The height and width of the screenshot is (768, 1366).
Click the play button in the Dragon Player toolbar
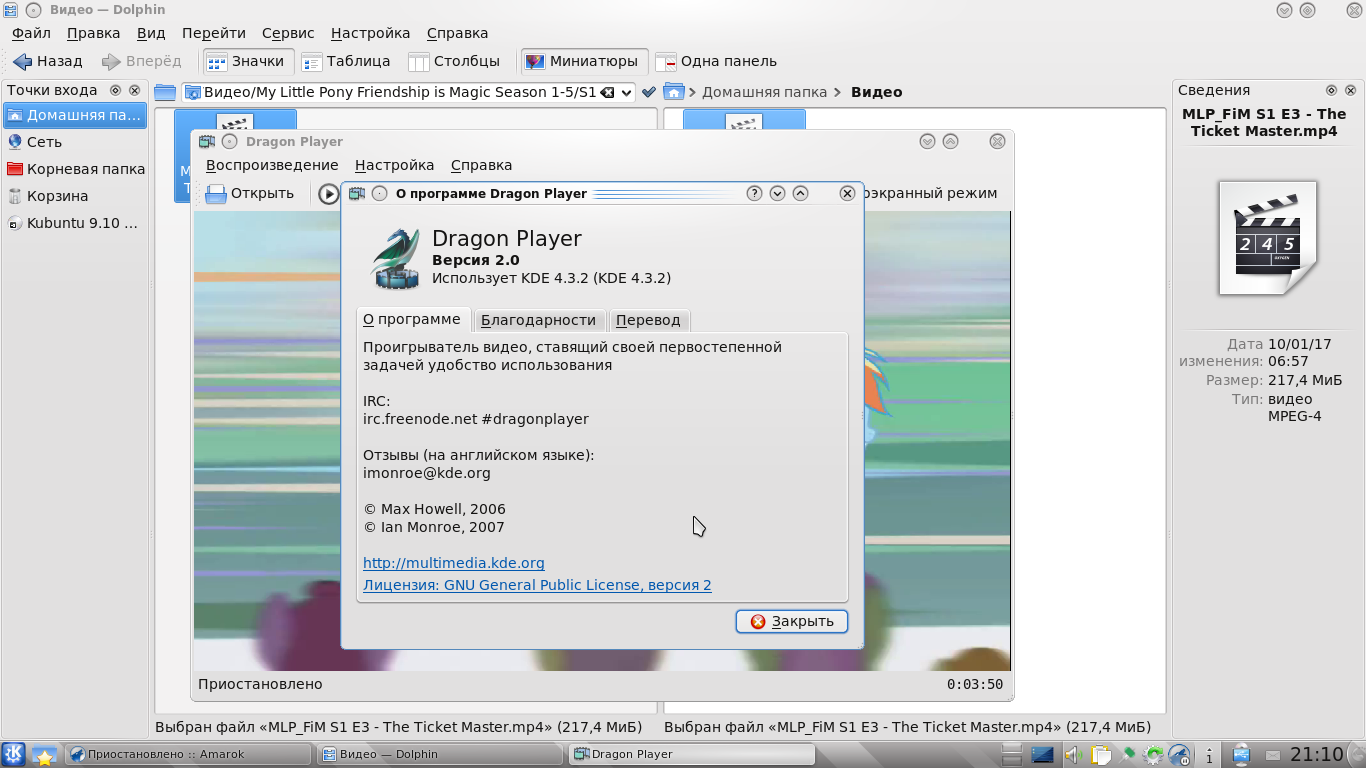(328, 193)
